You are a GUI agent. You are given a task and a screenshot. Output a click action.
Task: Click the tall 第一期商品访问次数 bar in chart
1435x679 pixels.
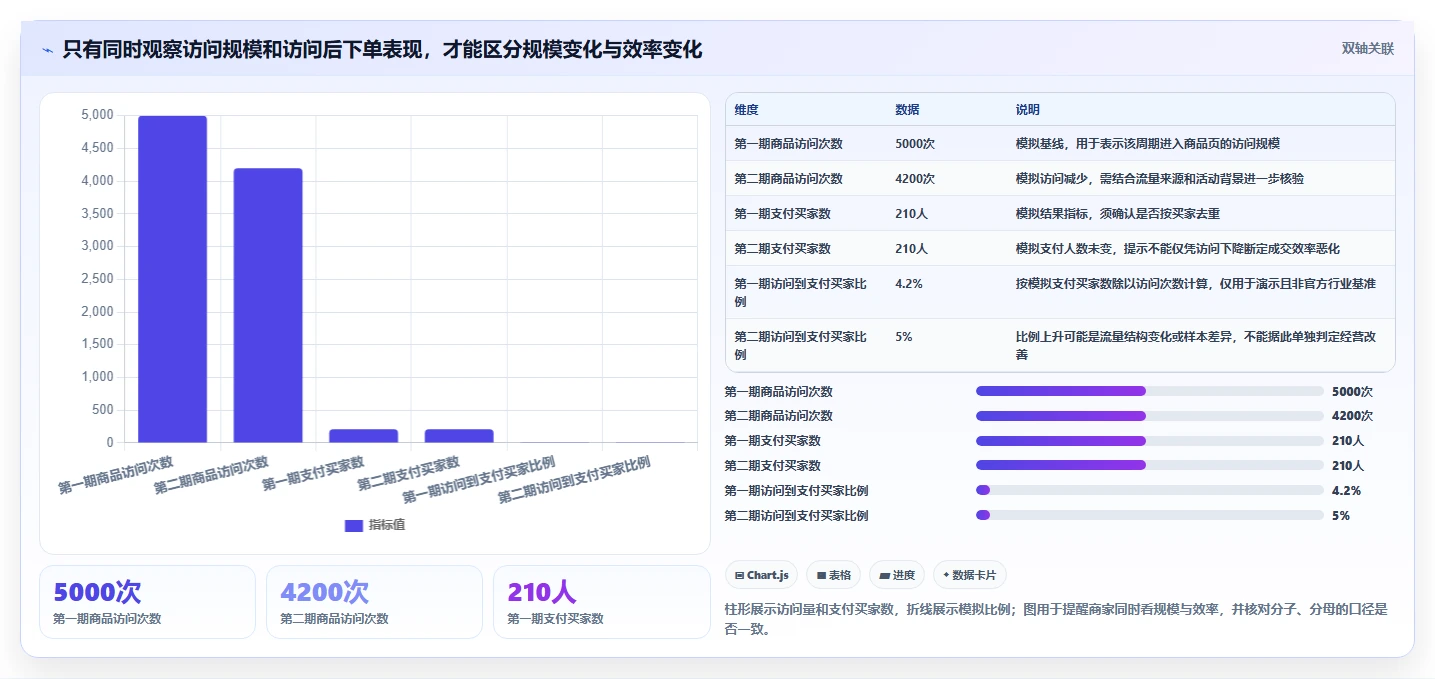tap(172, 279)
